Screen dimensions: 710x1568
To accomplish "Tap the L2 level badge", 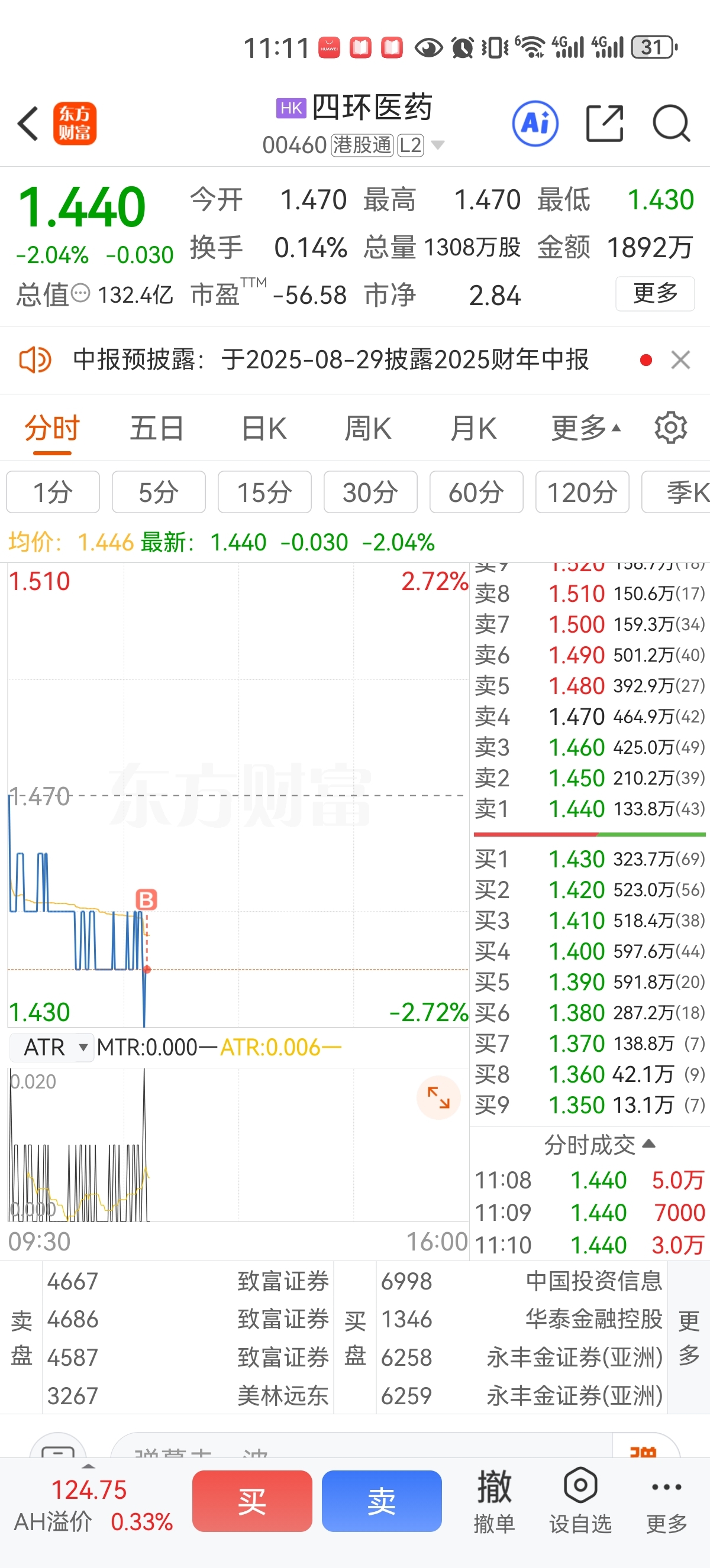I will pyautogui.click(x=411, y=145).
